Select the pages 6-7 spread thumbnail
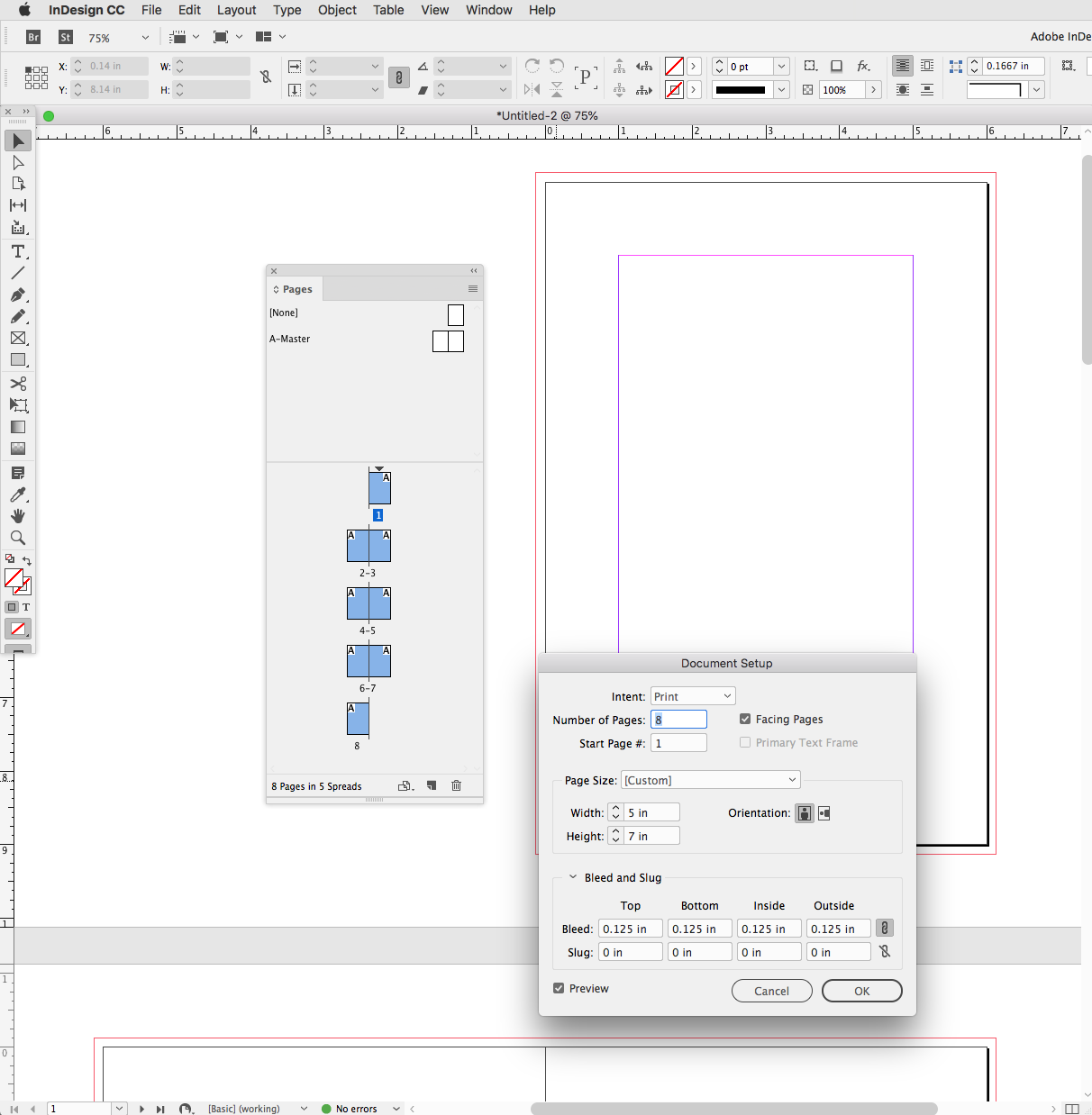Viewport: 1092px width, 1115px height. 369,661
